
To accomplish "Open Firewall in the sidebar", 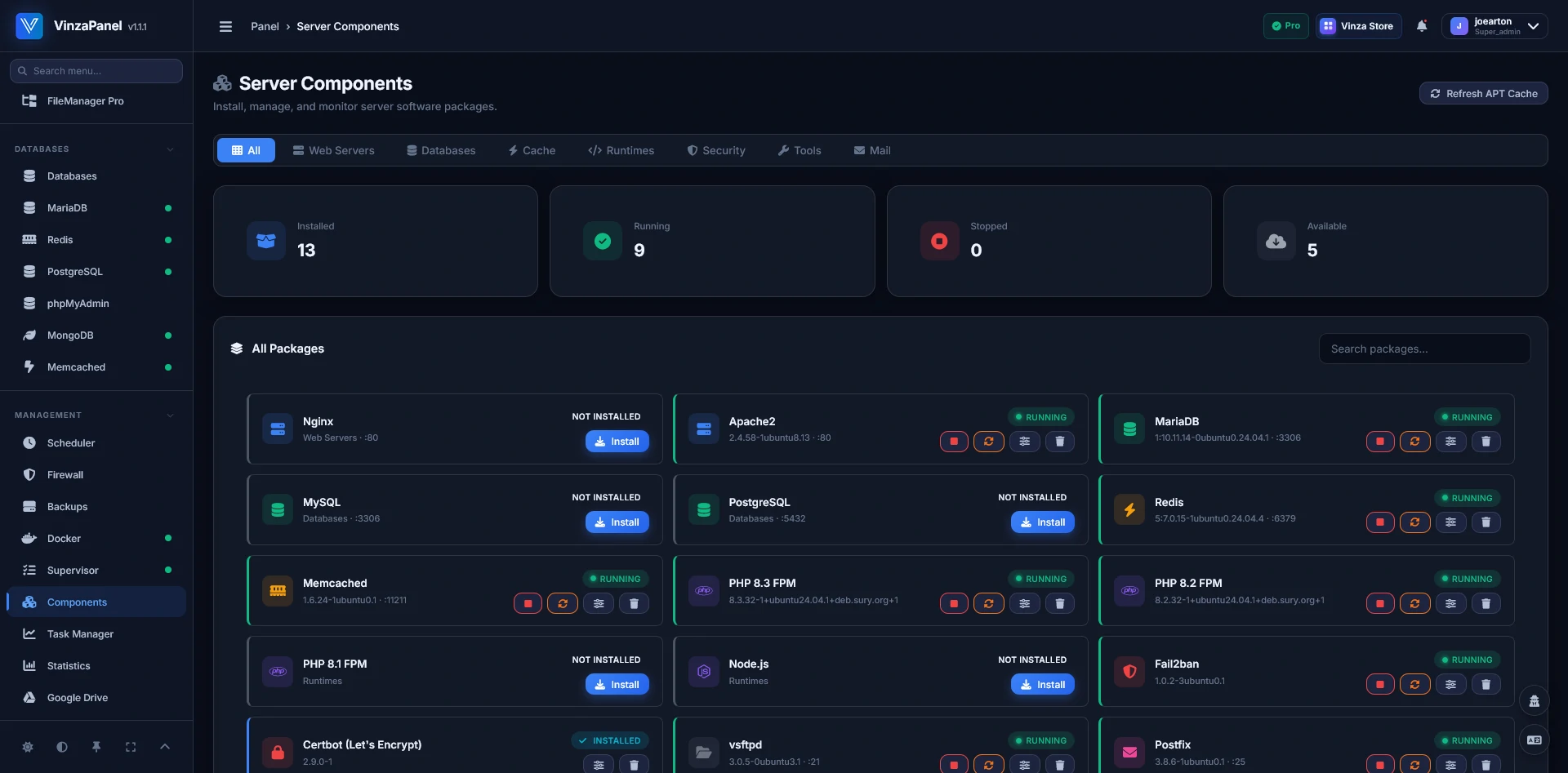I will (96, 475).
